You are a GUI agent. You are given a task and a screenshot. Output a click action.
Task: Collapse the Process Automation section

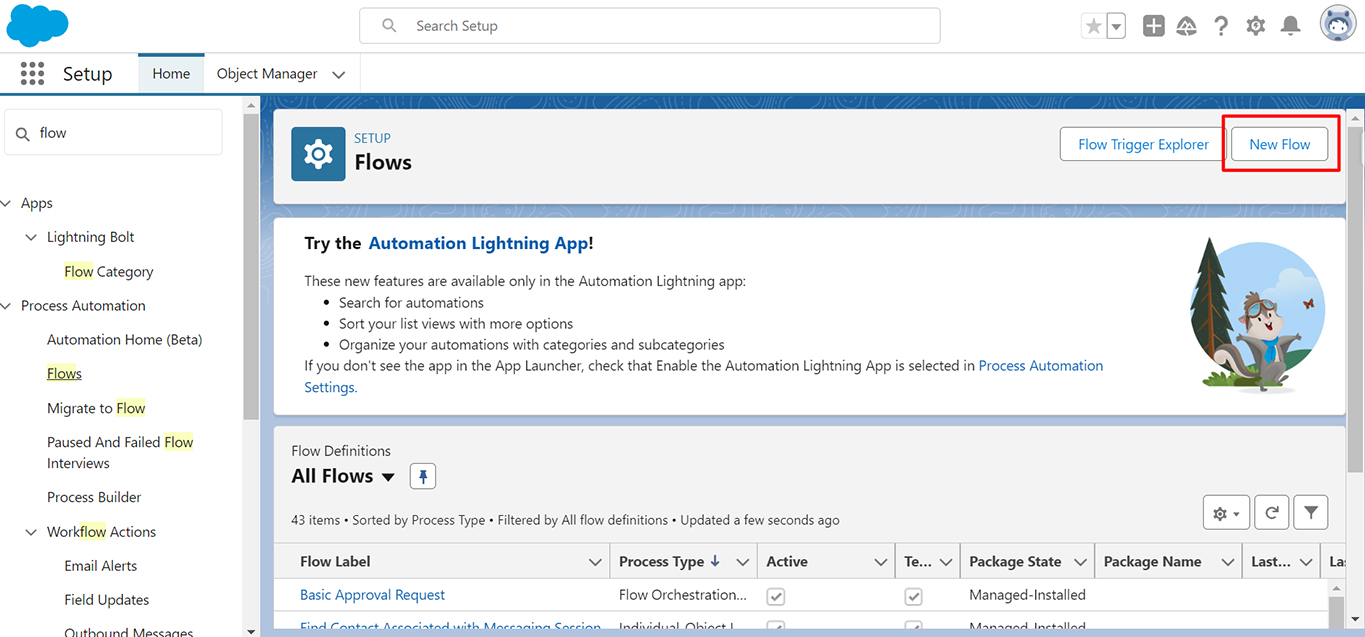click(6, 306)
